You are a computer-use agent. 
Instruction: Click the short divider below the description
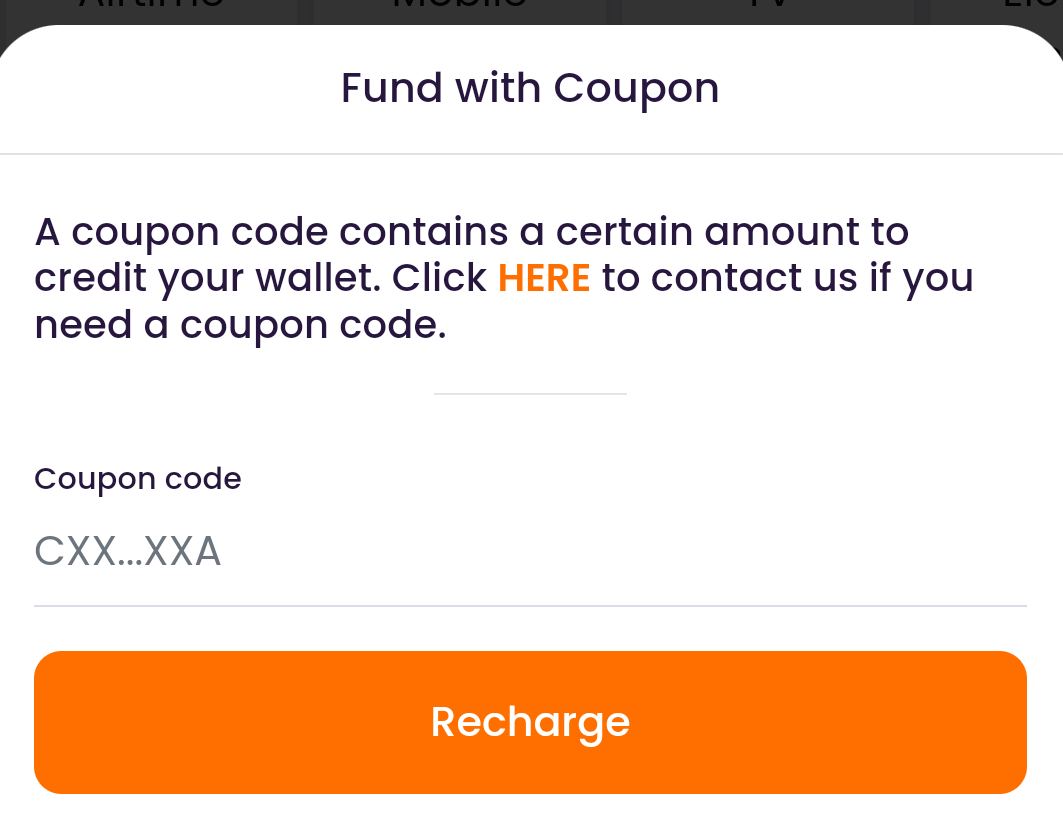[x=530, y=394]
